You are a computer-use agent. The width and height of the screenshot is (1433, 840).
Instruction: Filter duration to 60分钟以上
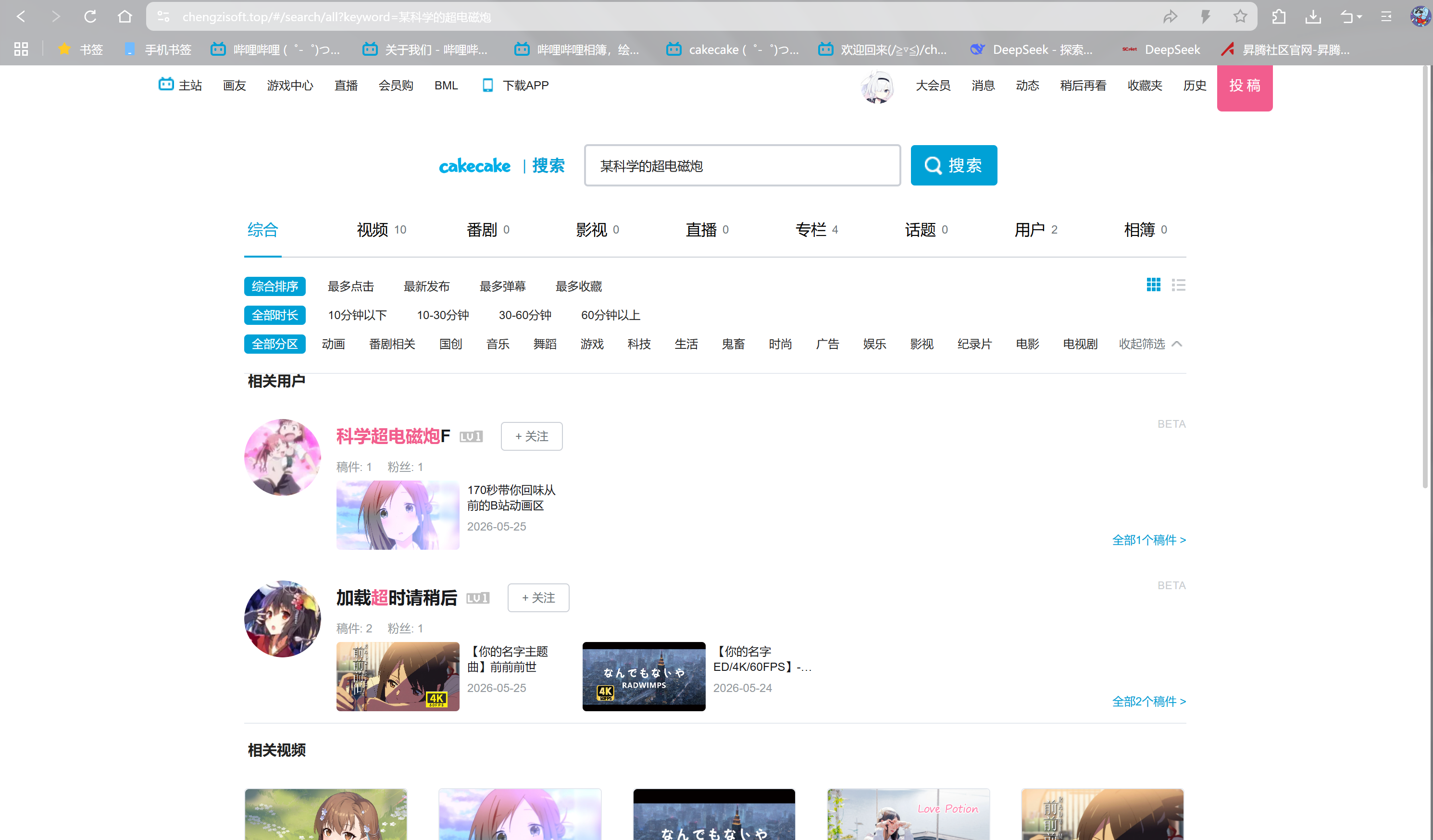click(x=610, y=315)
